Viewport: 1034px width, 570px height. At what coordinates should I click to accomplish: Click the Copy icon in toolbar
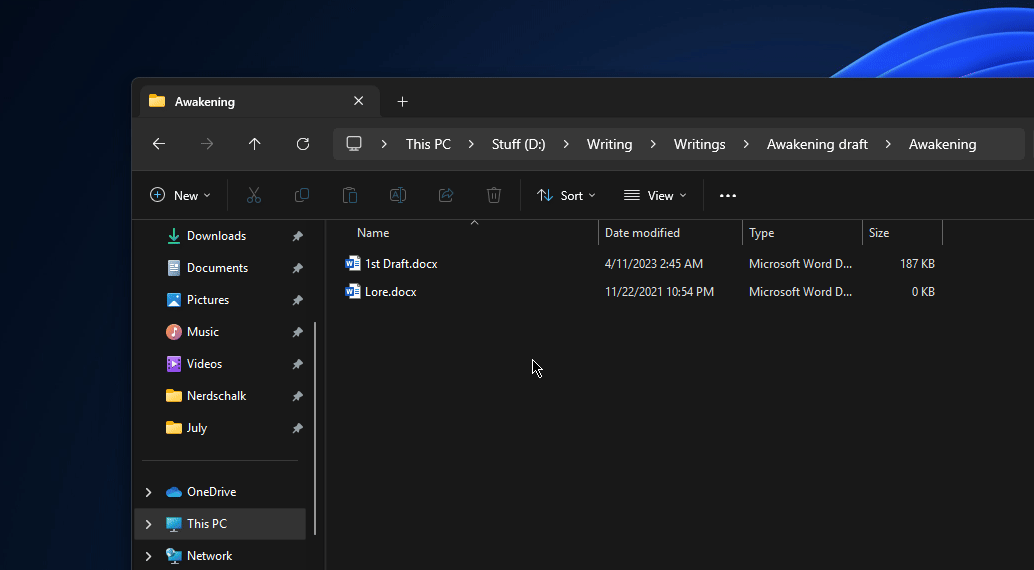[x=302, y=196]
